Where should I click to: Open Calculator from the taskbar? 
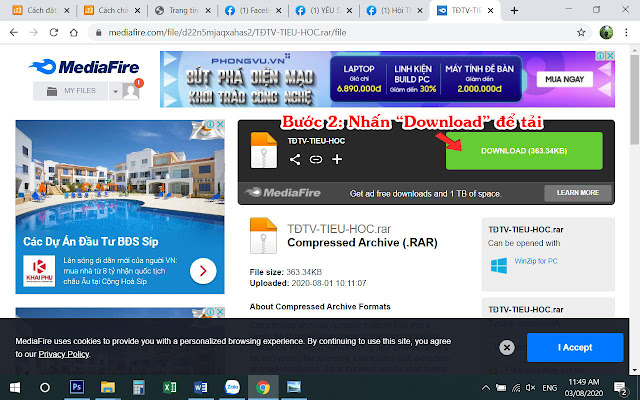coord(139,387)
